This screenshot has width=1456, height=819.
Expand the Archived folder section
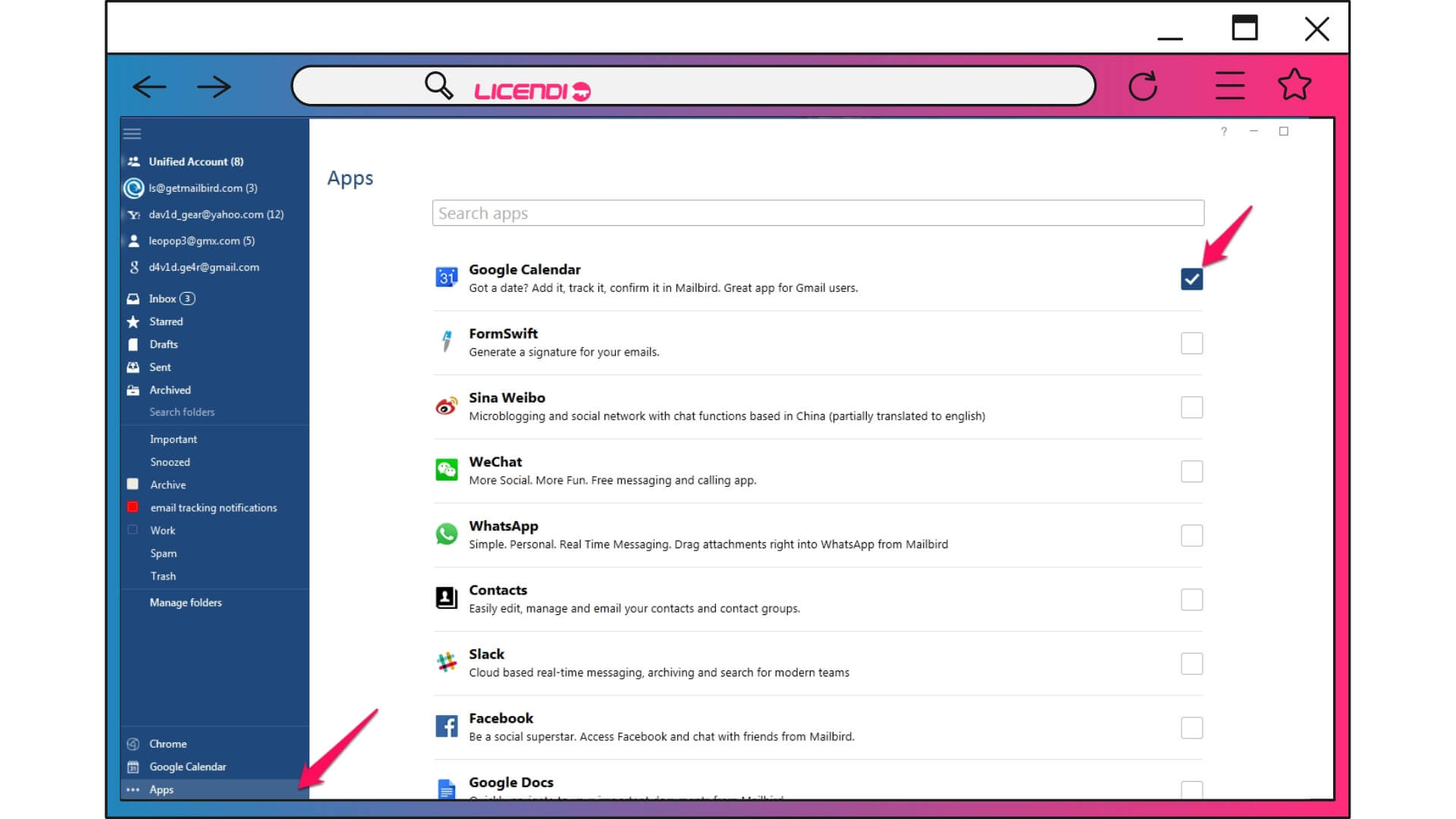[168, 389]
